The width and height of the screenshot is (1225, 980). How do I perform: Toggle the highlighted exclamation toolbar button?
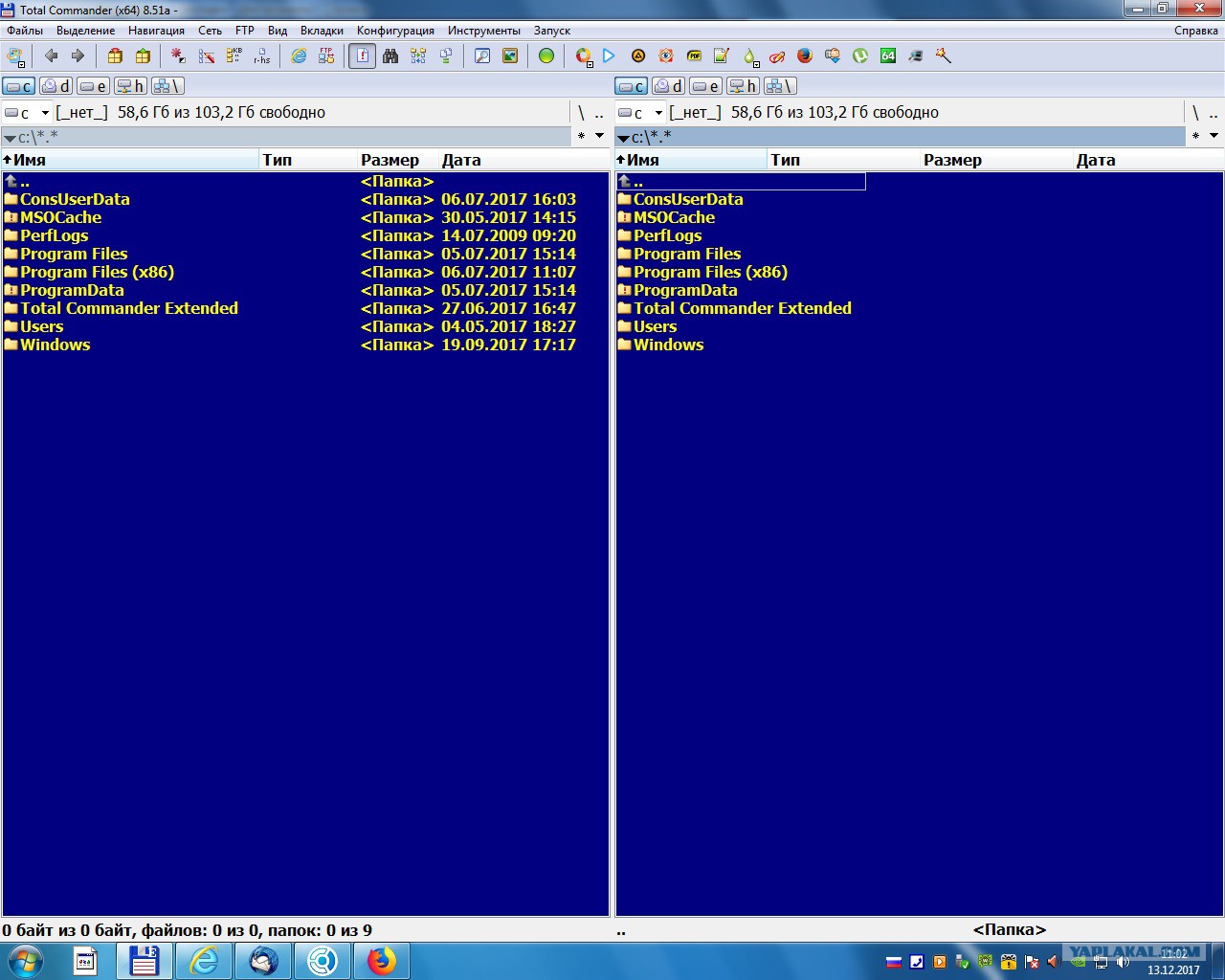point(362,56)
